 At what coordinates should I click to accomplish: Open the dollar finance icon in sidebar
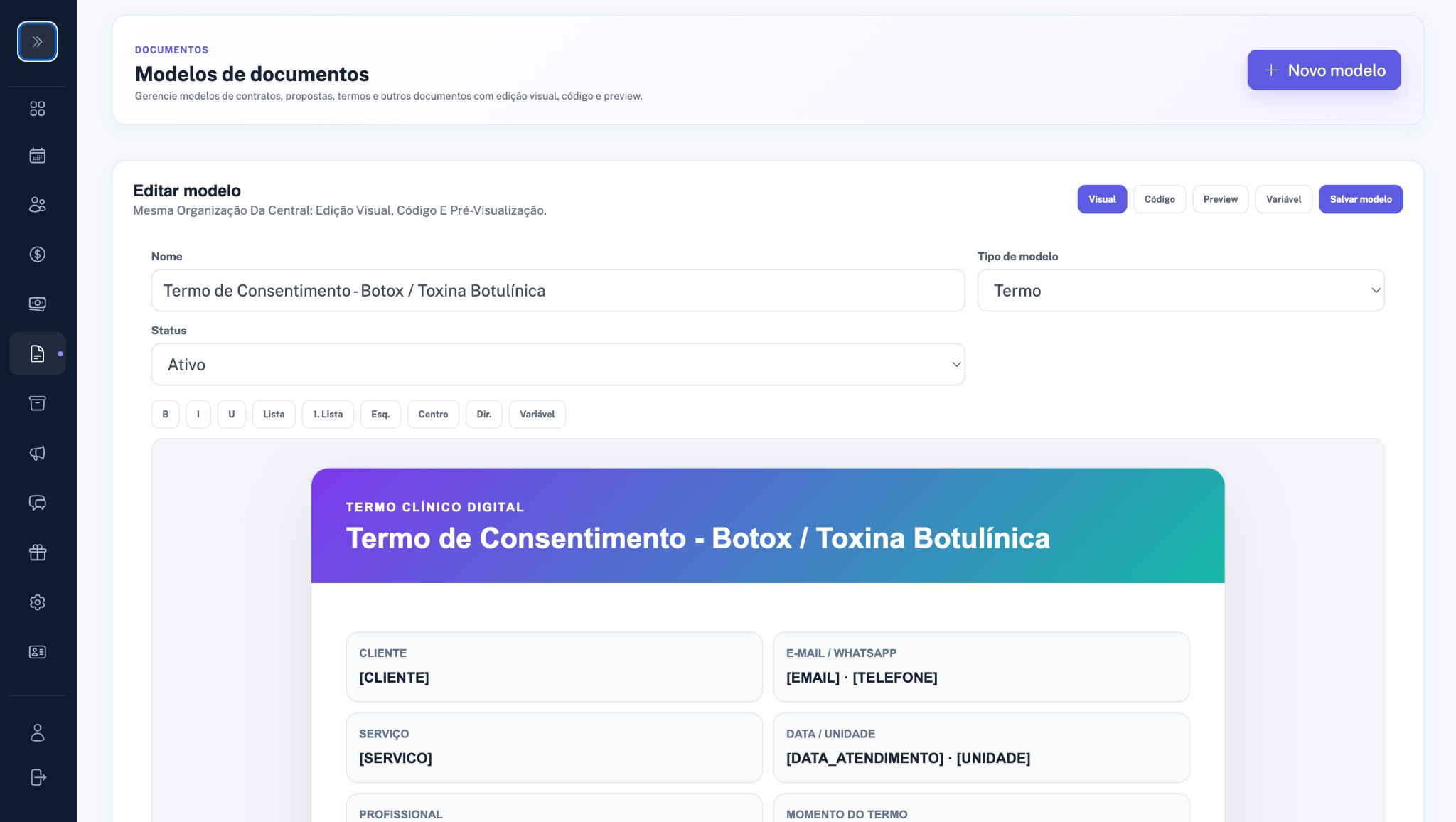38,255
